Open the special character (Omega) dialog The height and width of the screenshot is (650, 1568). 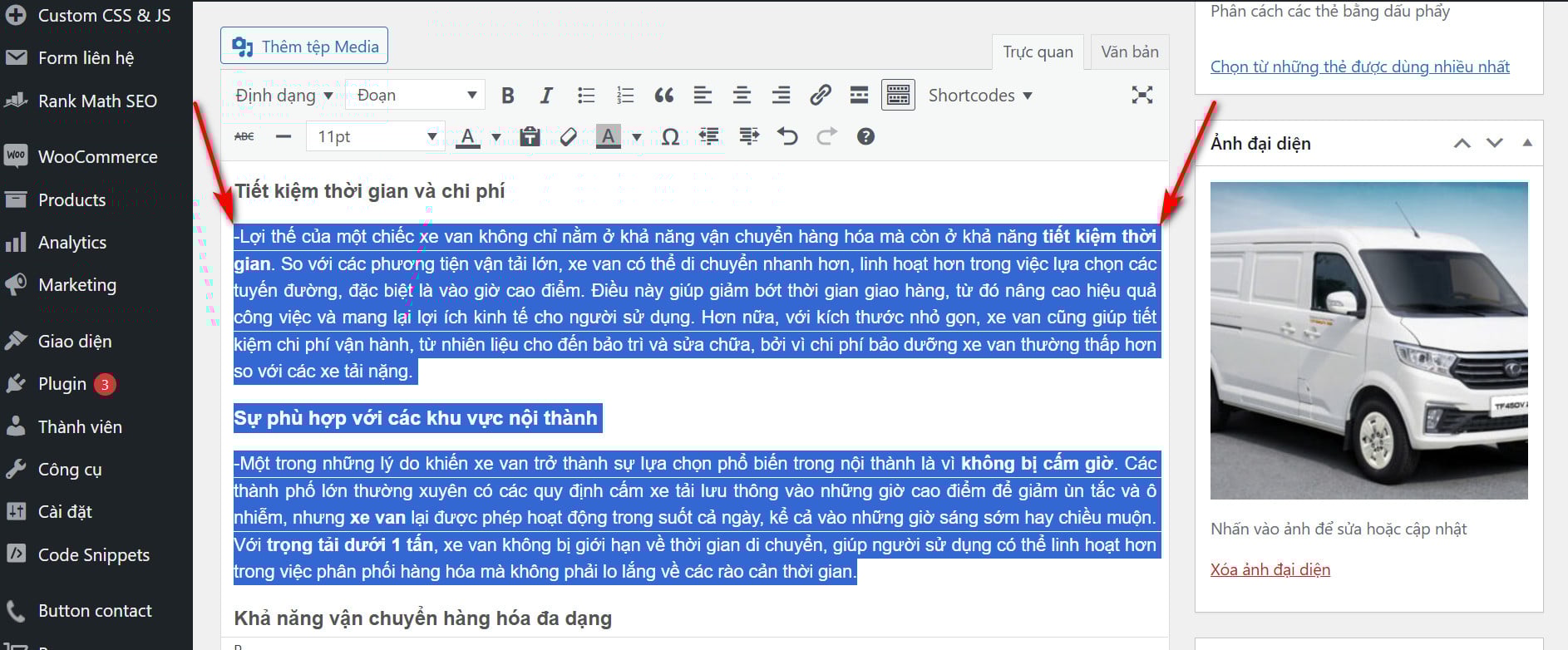tap(670, 136)
